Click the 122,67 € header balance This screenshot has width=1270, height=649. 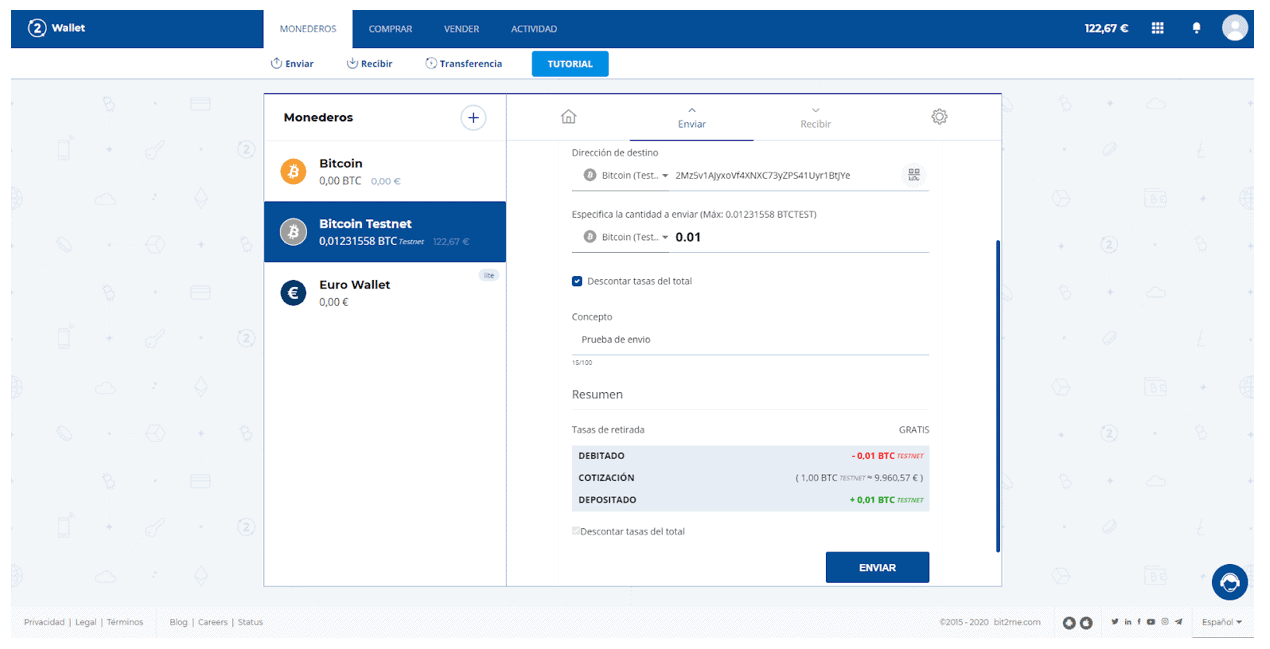coord(1106,28)
